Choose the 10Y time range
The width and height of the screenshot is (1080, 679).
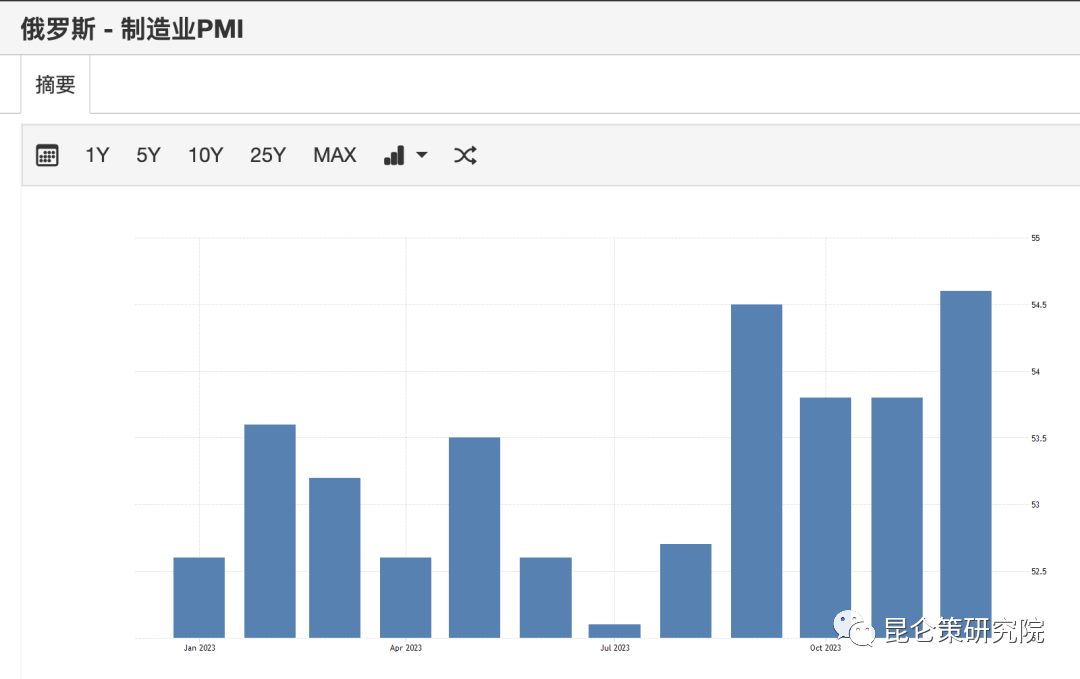coord(205,155)
